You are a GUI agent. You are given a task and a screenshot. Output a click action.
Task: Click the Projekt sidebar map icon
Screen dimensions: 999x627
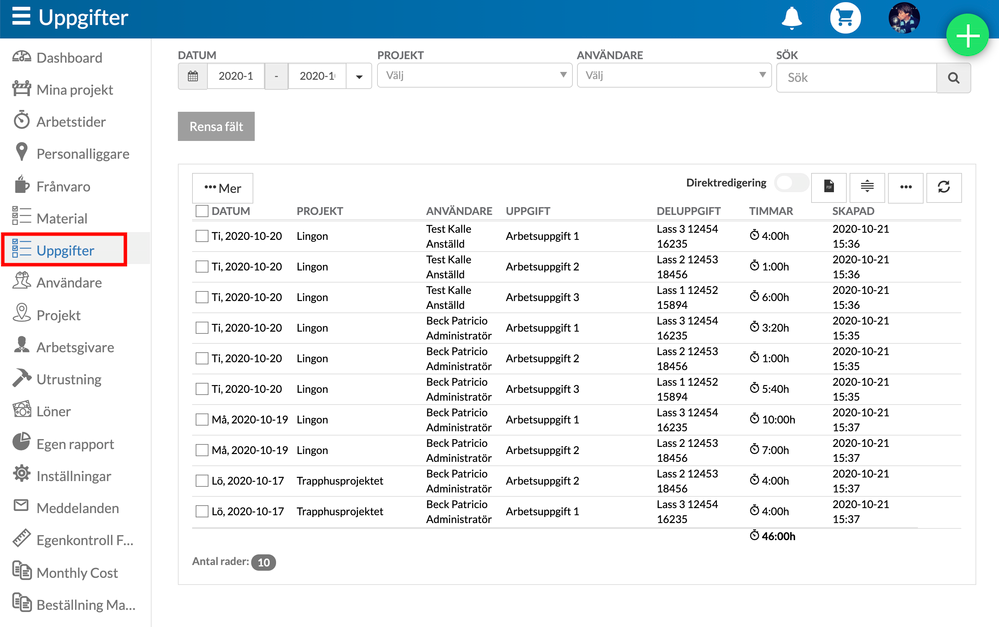(x=21, y=313)
